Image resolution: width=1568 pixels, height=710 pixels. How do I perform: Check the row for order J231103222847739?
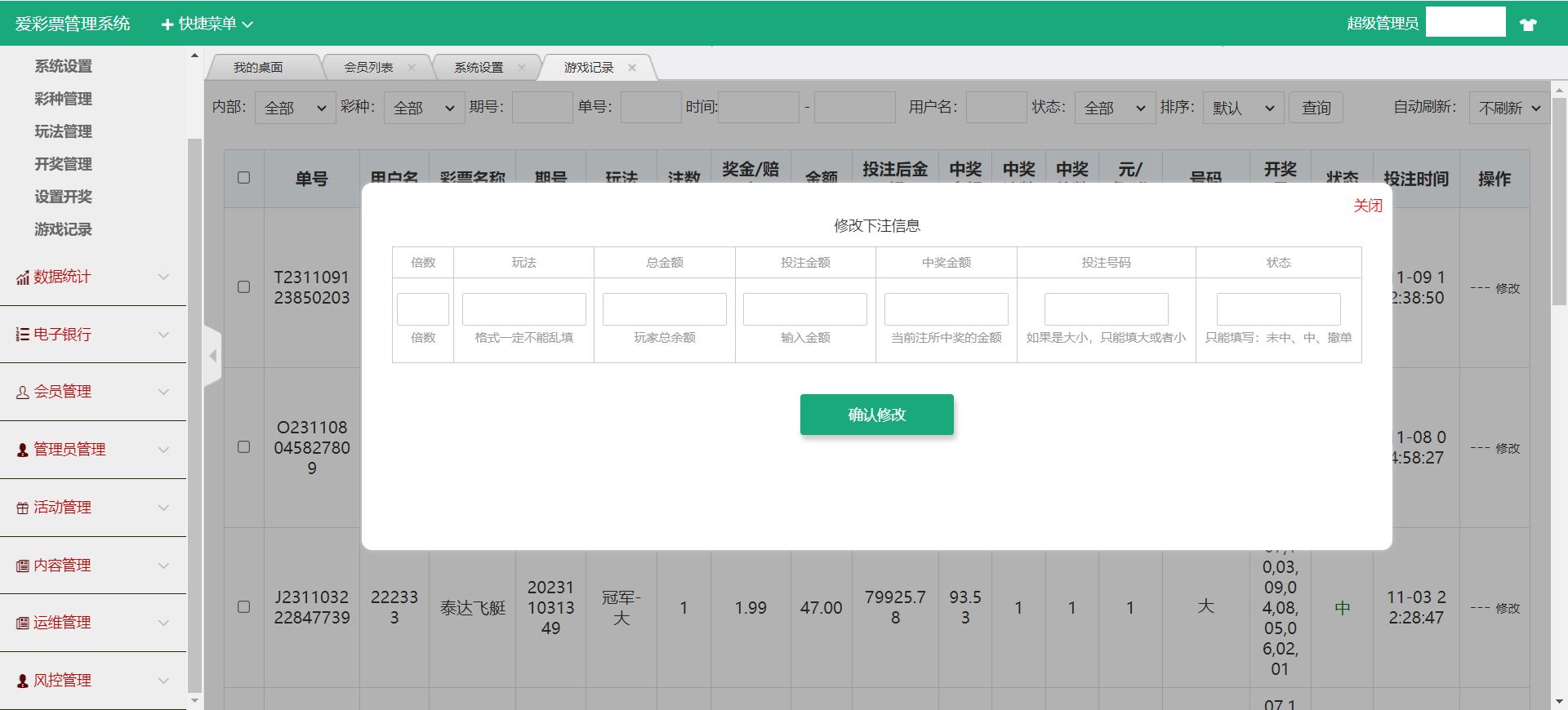(x=243, y=607)
